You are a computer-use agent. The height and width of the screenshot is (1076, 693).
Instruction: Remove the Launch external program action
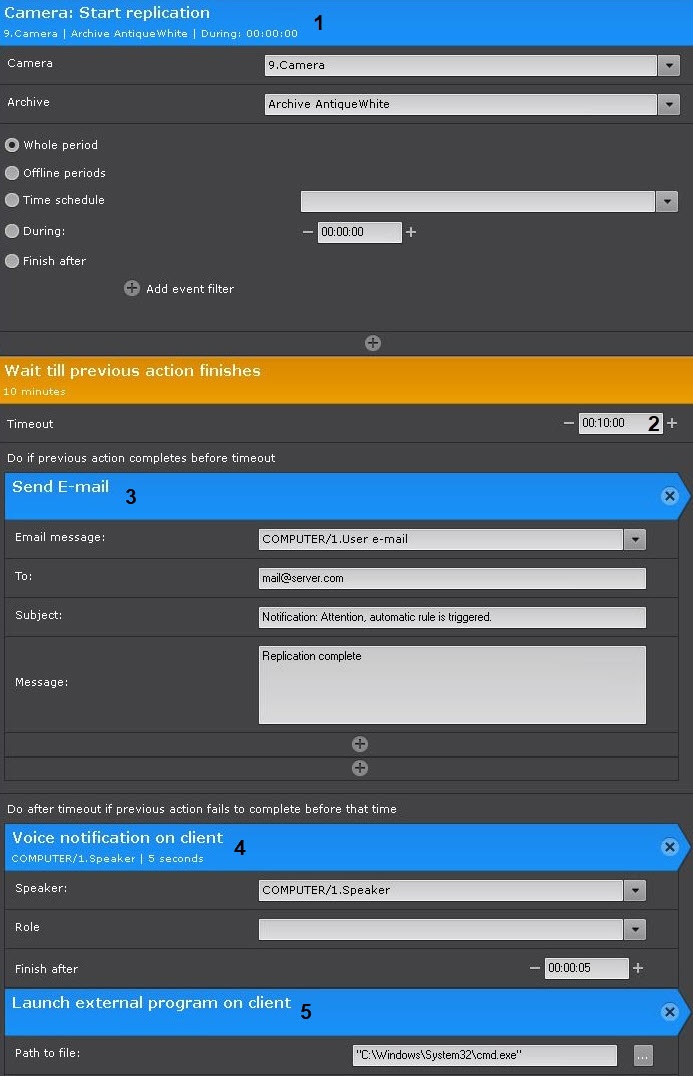point(669,1012)
